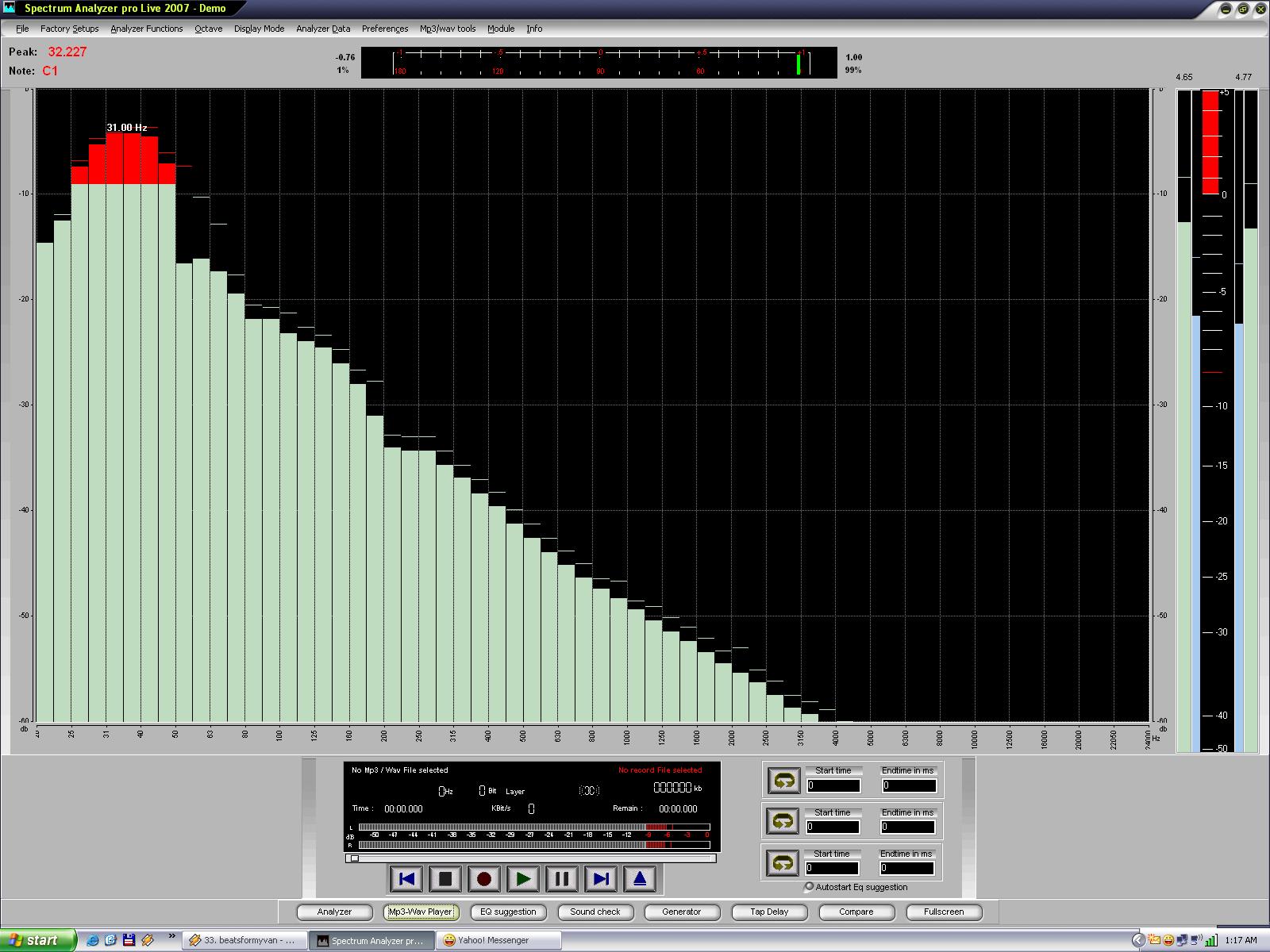Screen dimensions: 1270x952
Task: Pause playback with the Pause button
Action: tap(562, 879)
